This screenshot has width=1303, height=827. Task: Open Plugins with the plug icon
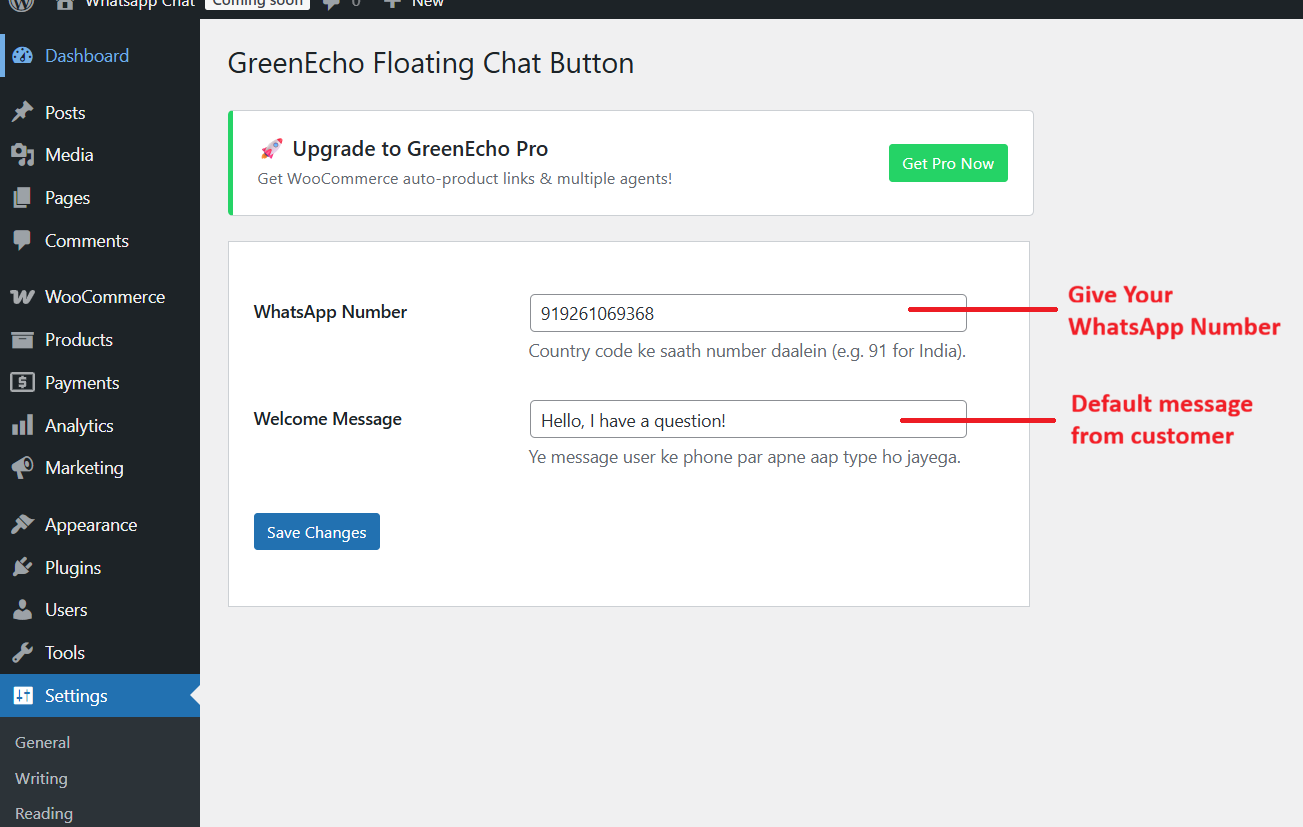click(x=23, y=568)
